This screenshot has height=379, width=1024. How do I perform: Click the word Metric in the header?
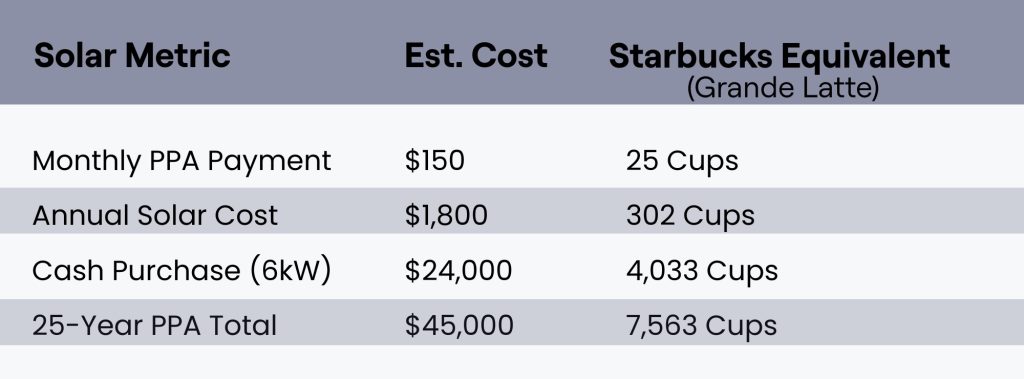coord(178,56)
